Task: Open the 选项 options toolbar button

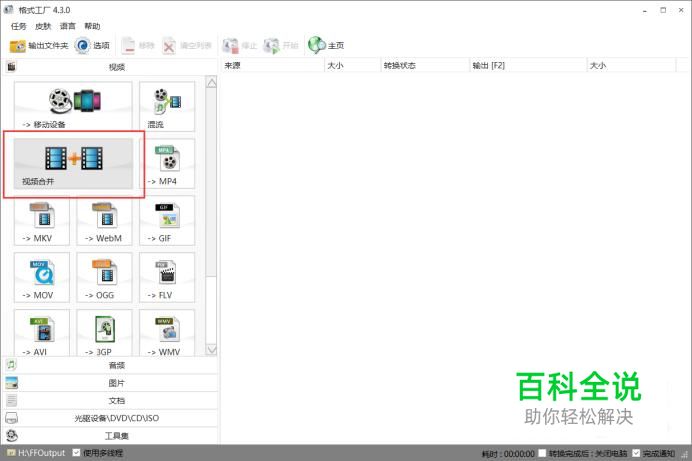Action: tap(92, 45)
